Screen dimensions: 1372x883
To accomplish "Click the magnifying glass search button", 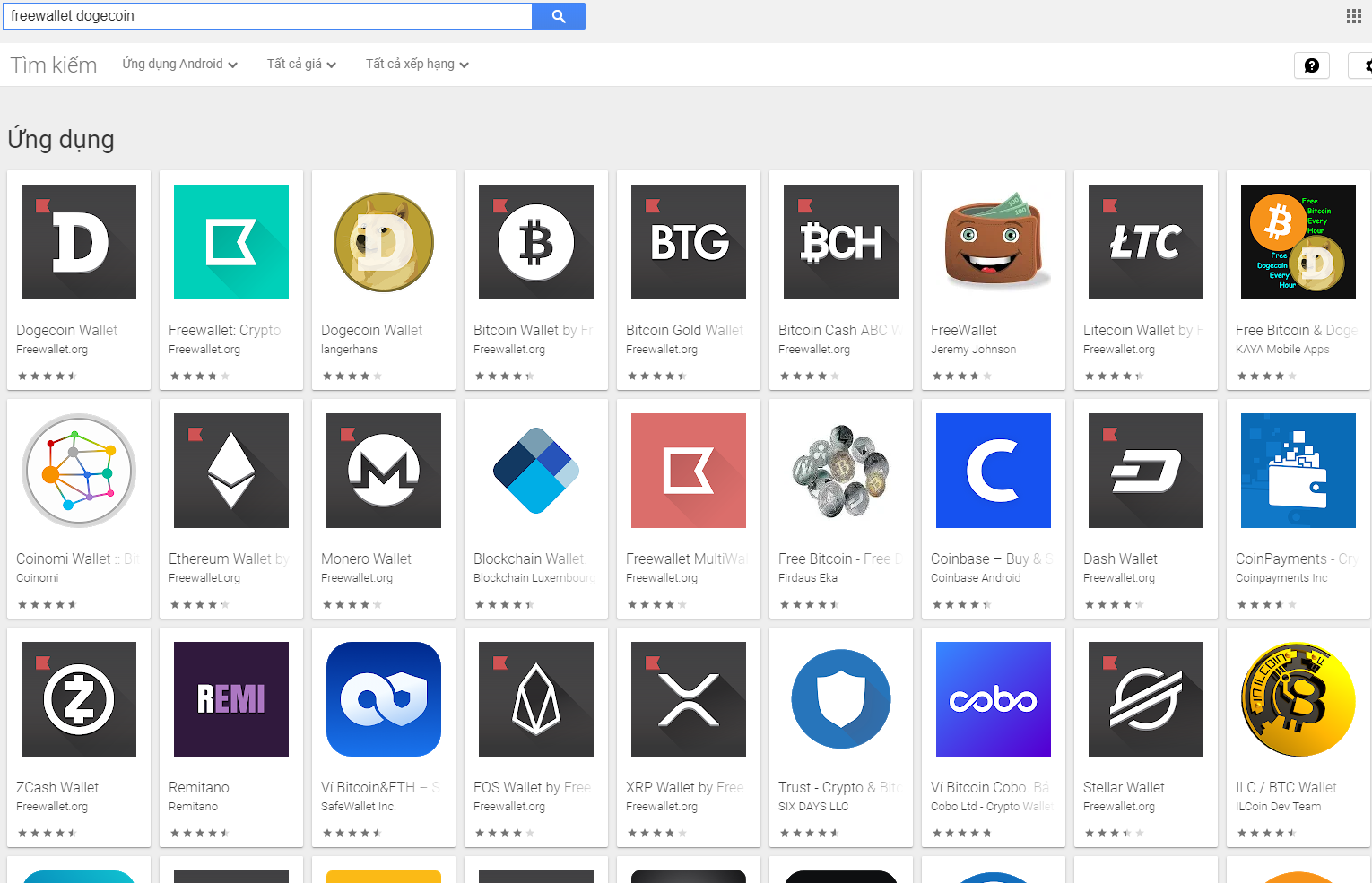I will point(559,16).
